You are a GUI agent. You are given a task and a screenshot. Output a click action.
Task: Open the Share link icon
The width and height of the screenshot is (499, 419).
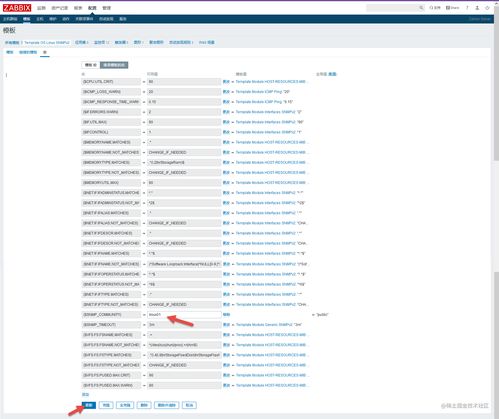[x=453, y=8]
